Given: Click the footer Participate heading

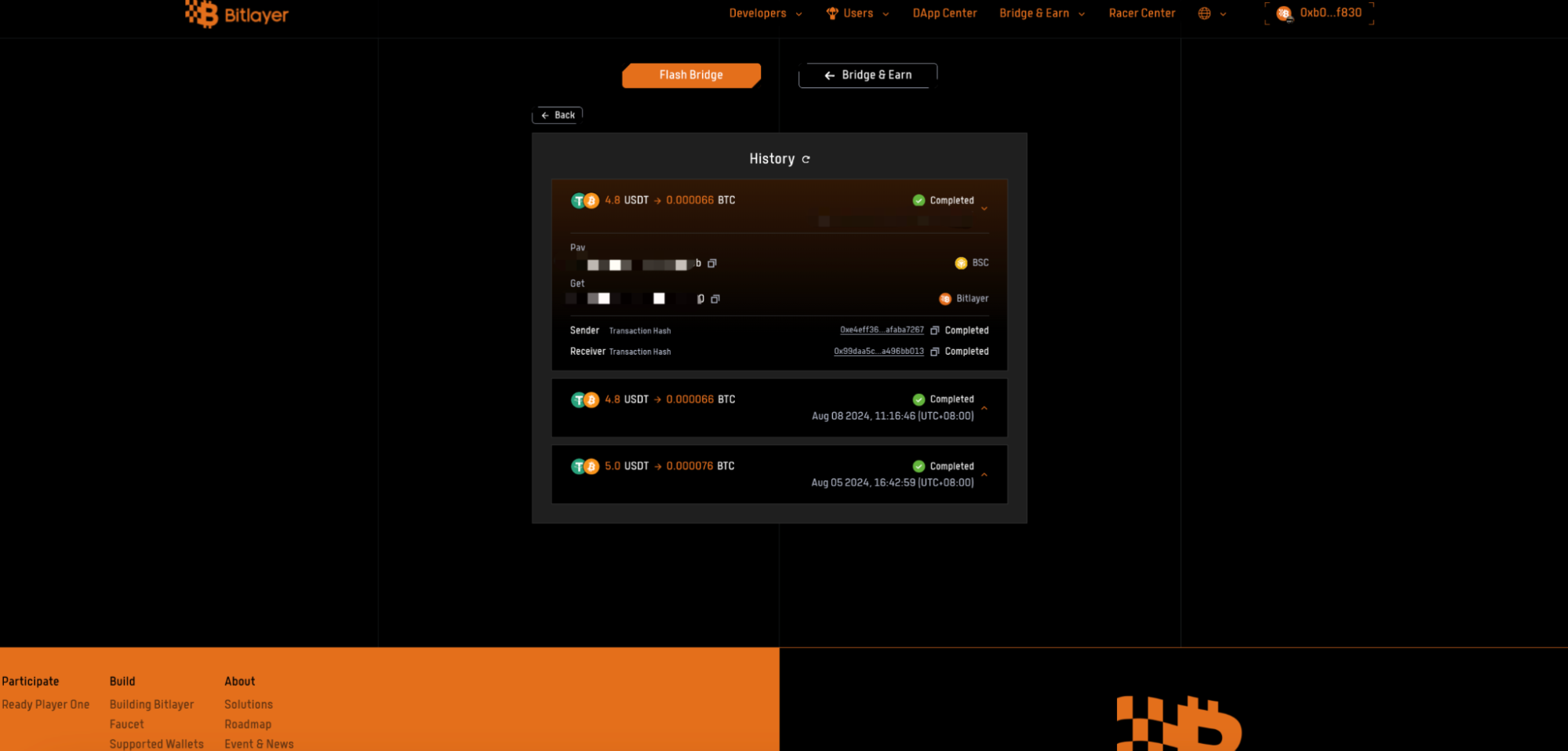Looking at the screenshot, I should tap(31, 681).
